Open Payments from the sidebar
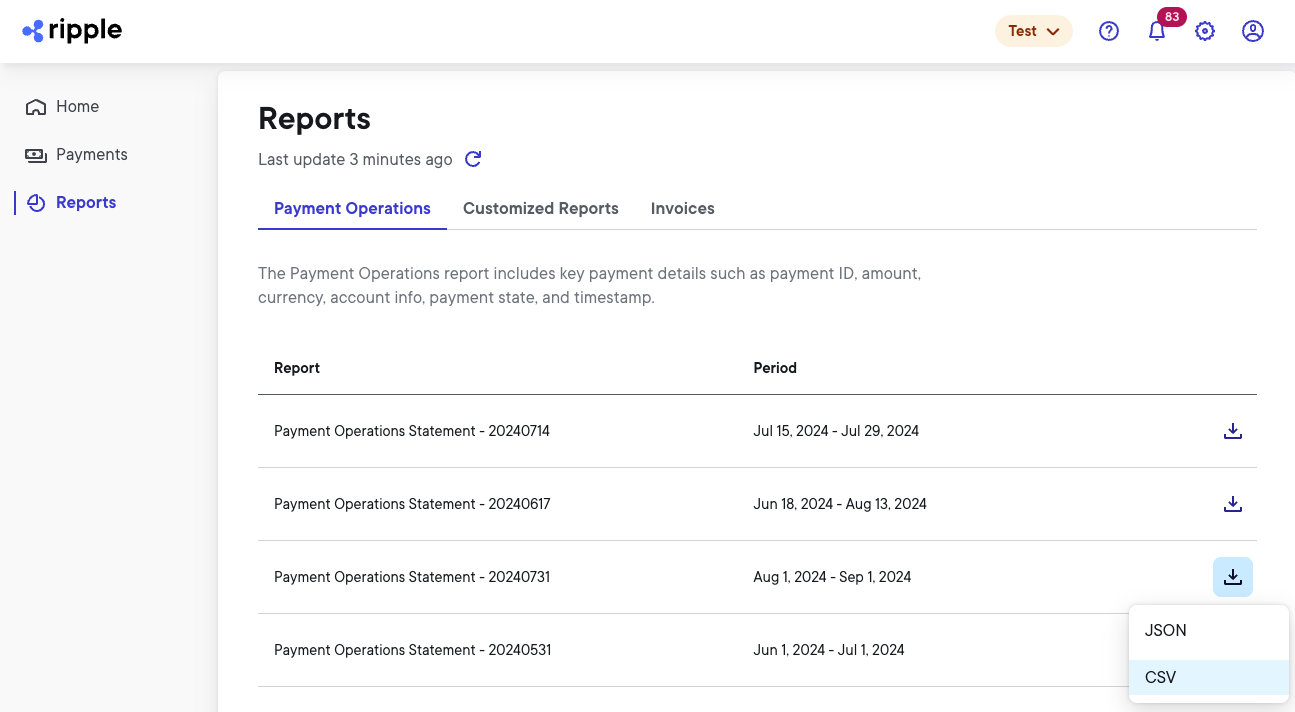The width and height of the screenshot is (1295, 712). point(92,154)
